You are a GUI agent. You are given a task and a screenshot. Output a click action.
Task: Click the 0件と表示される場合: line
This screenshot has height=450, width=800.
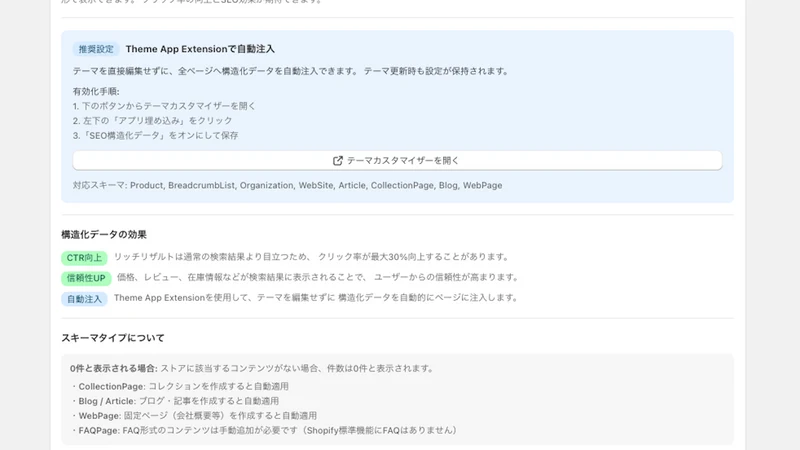click(x=252, y=368)
